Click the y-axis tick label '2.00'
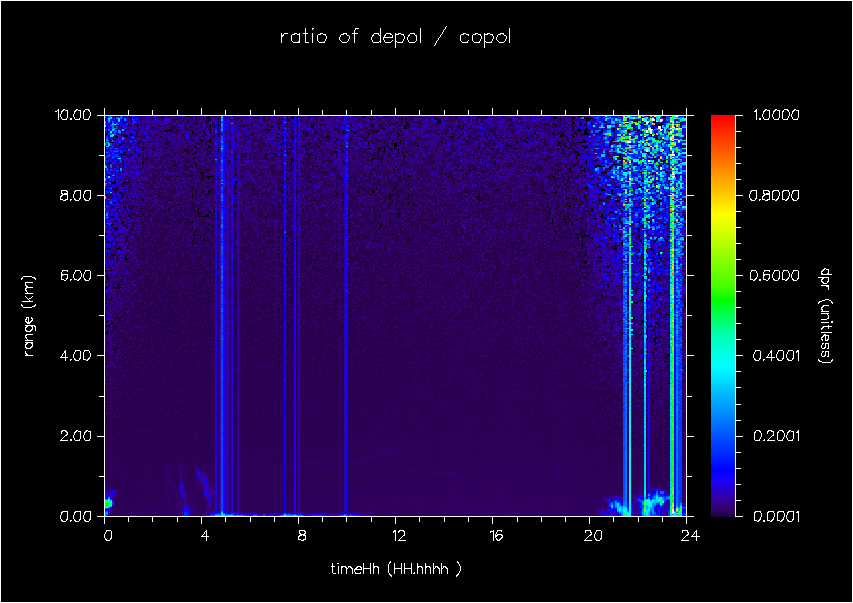 tap(75, 436)
